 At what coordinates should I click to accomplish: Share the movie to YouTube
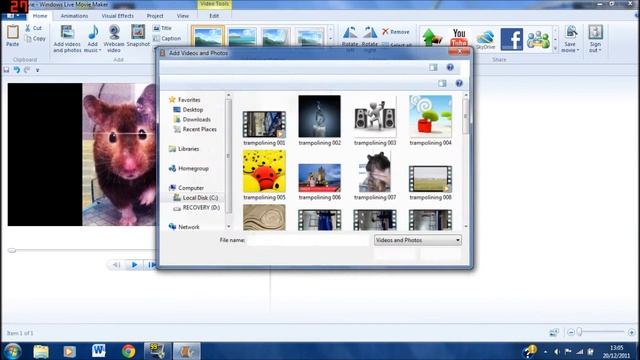(x=459, y=37)
